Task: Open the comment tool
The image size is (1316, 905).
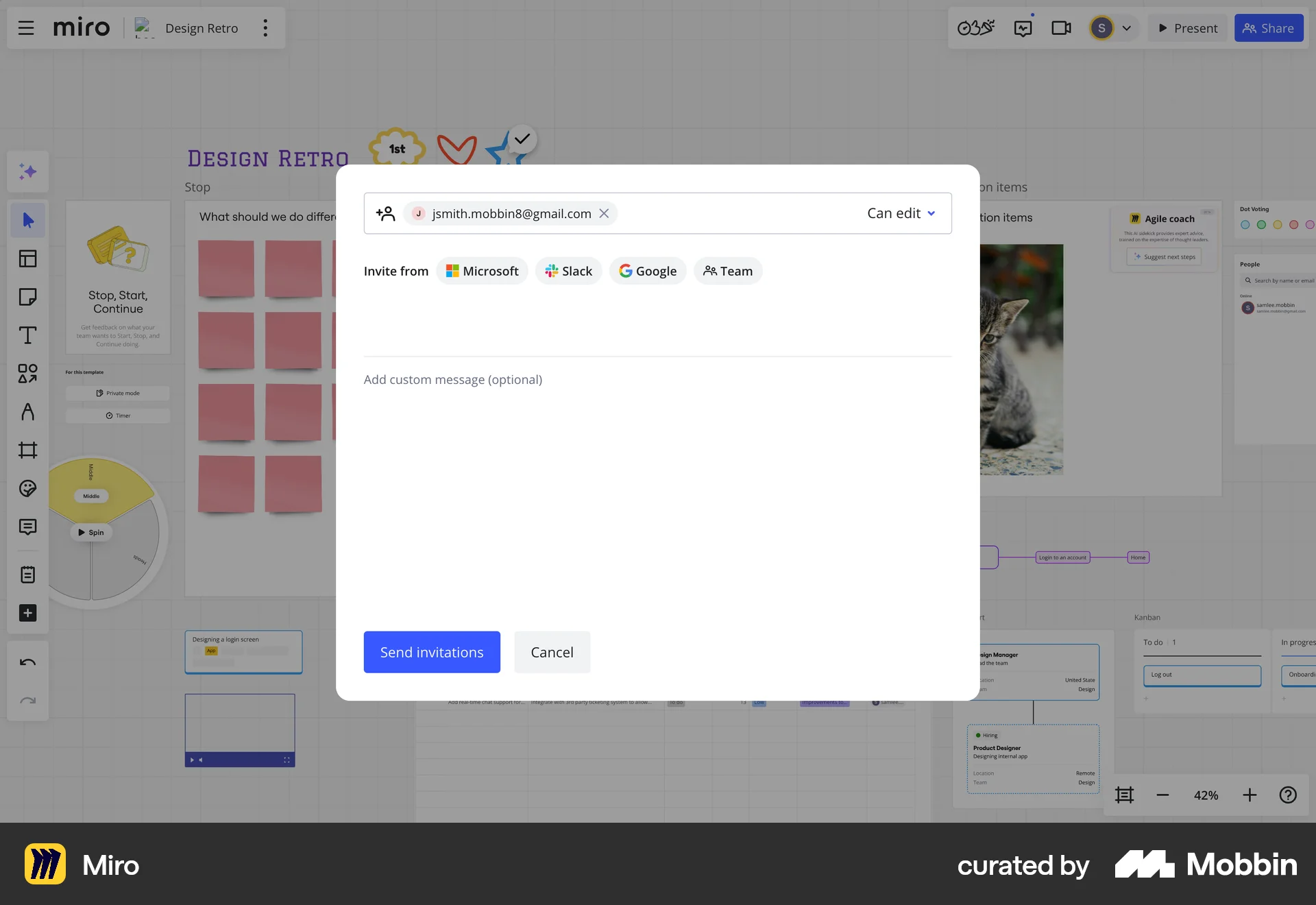Action: [27, 527]
